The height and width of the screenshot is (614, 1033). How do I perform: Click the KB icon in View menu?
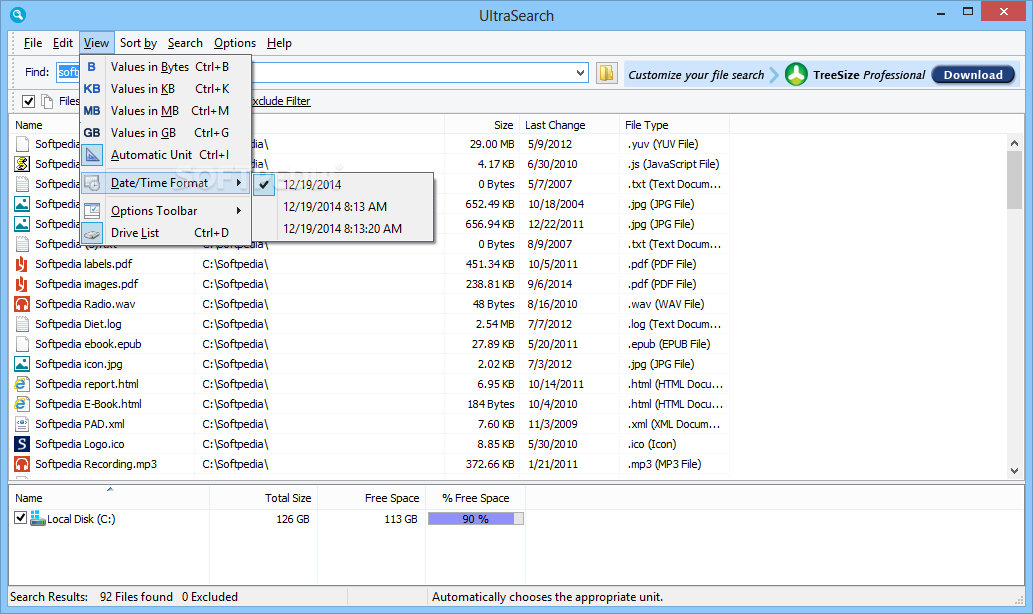pyautogui.click(x=92, y=89)
